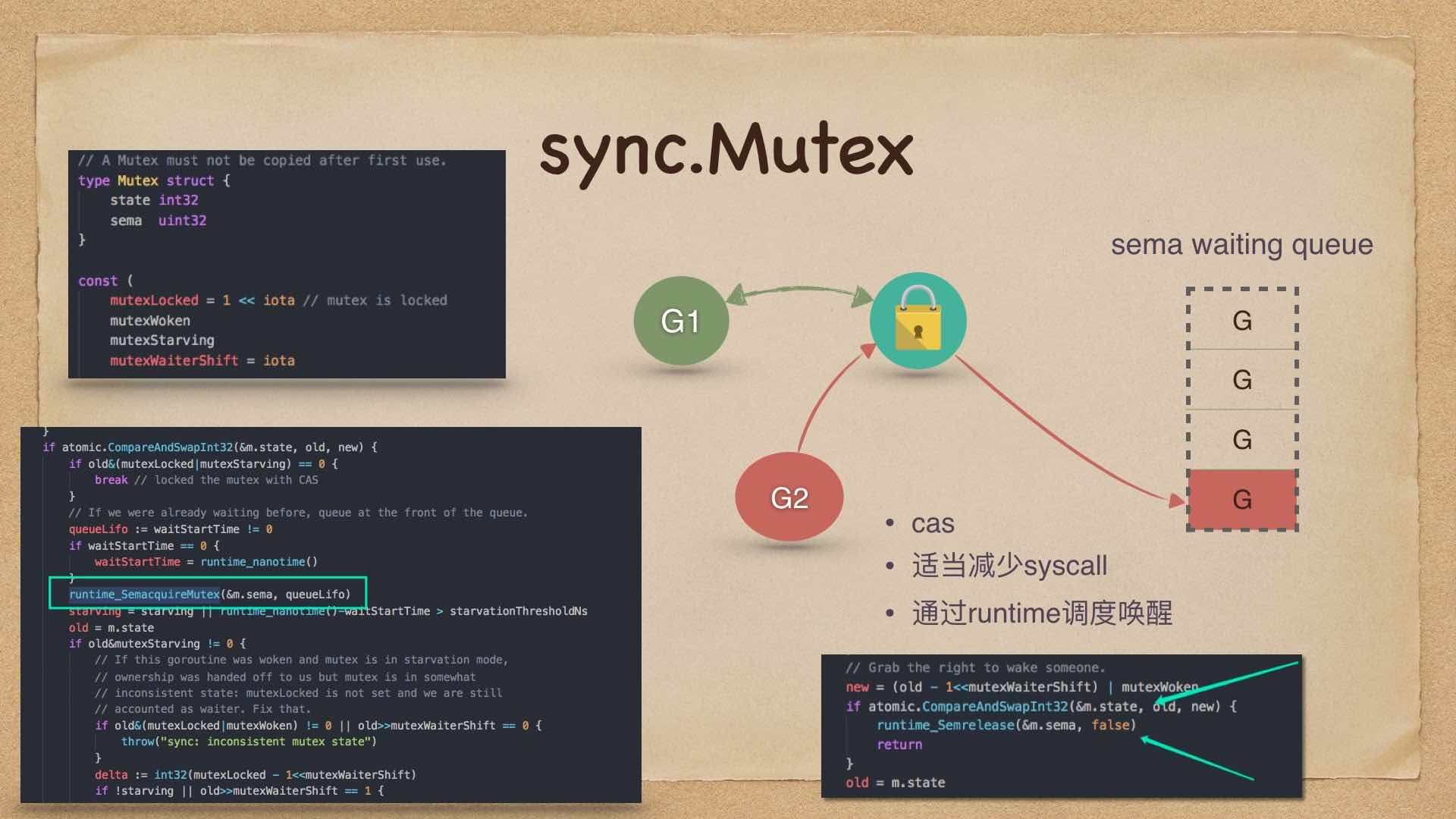Click runtime_Semrelease in bottom-right code

click(945, 725)
